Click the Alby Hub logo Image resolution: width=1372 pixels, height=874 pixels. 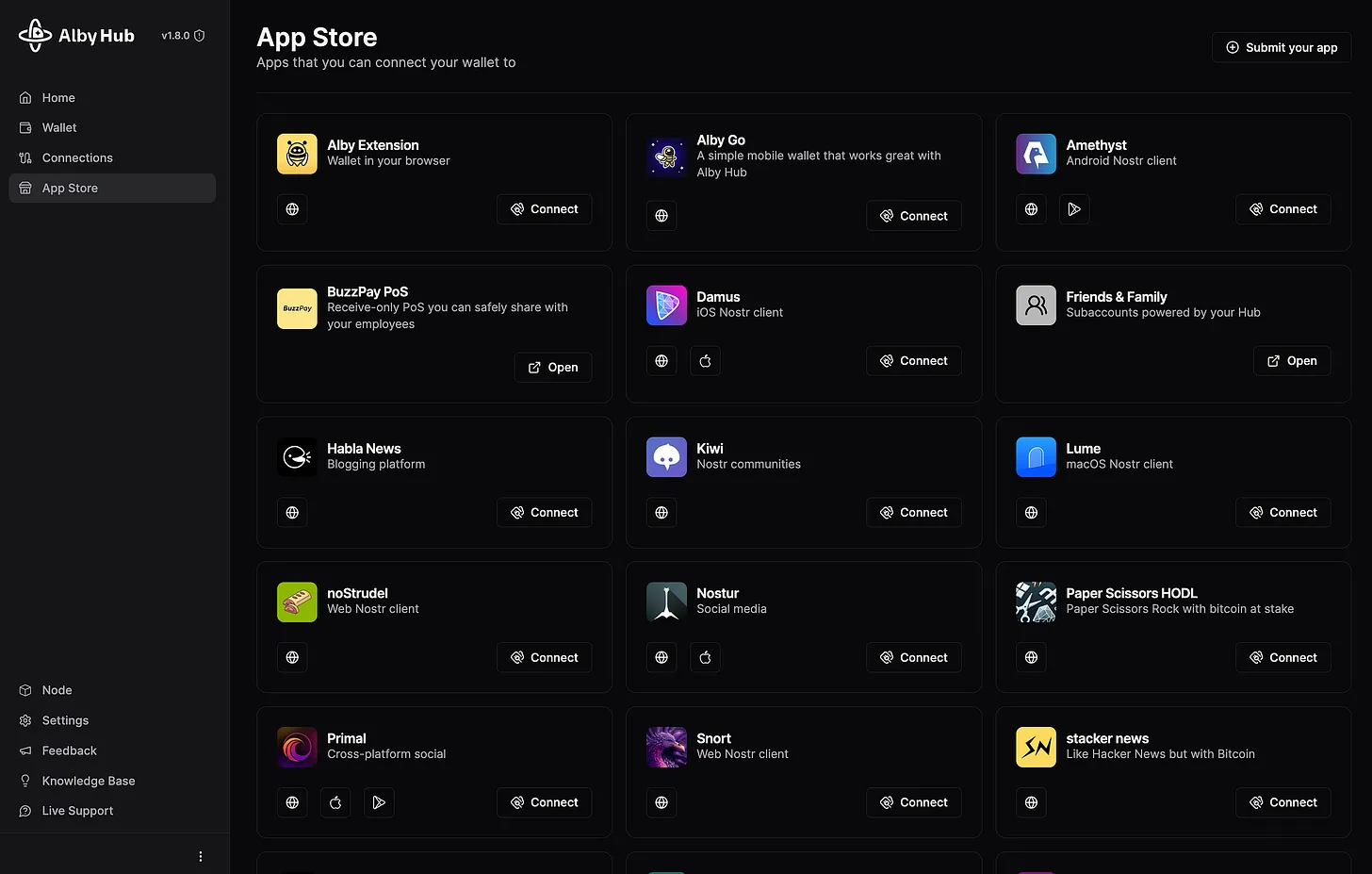click(76, 36)
